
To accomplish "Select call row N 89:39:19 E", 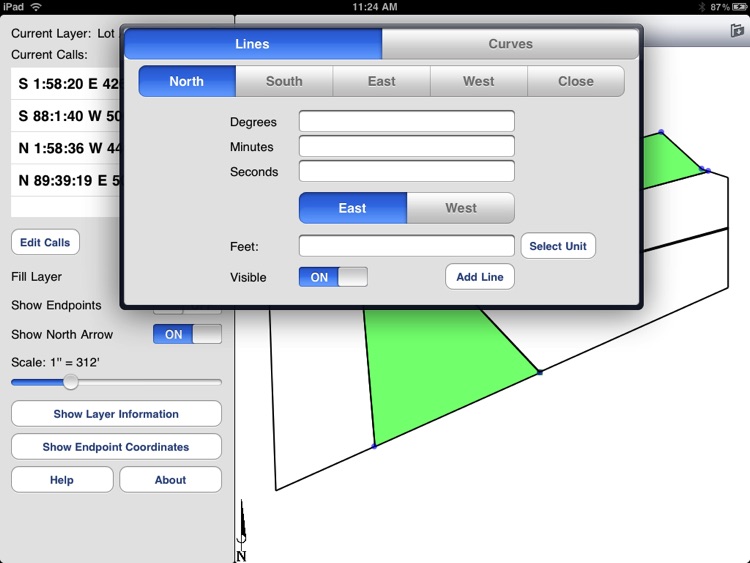I will point(66,180).
